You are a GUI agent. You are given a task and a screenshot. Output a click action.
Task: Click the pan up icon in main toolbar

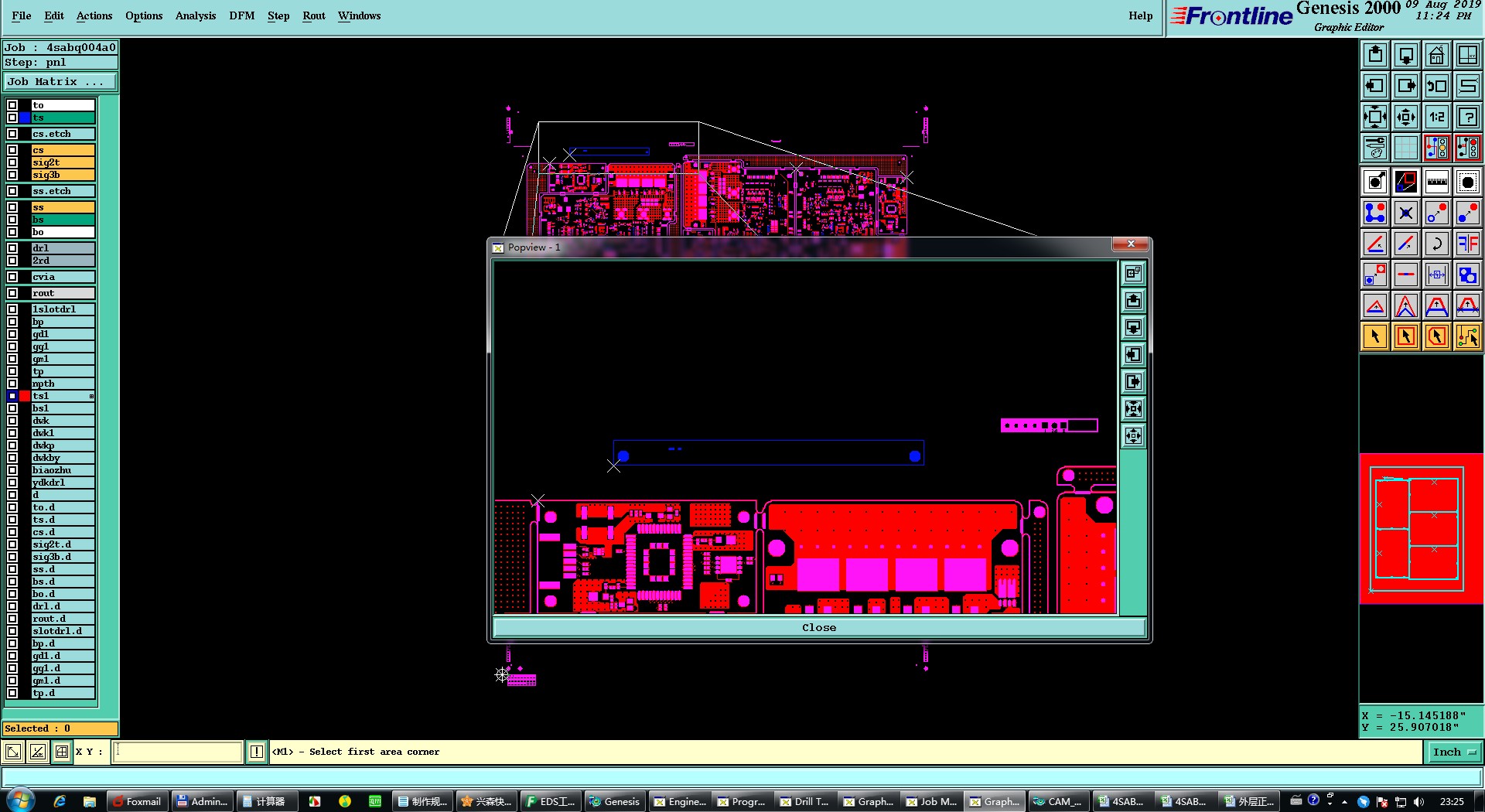pos(1375,55)
